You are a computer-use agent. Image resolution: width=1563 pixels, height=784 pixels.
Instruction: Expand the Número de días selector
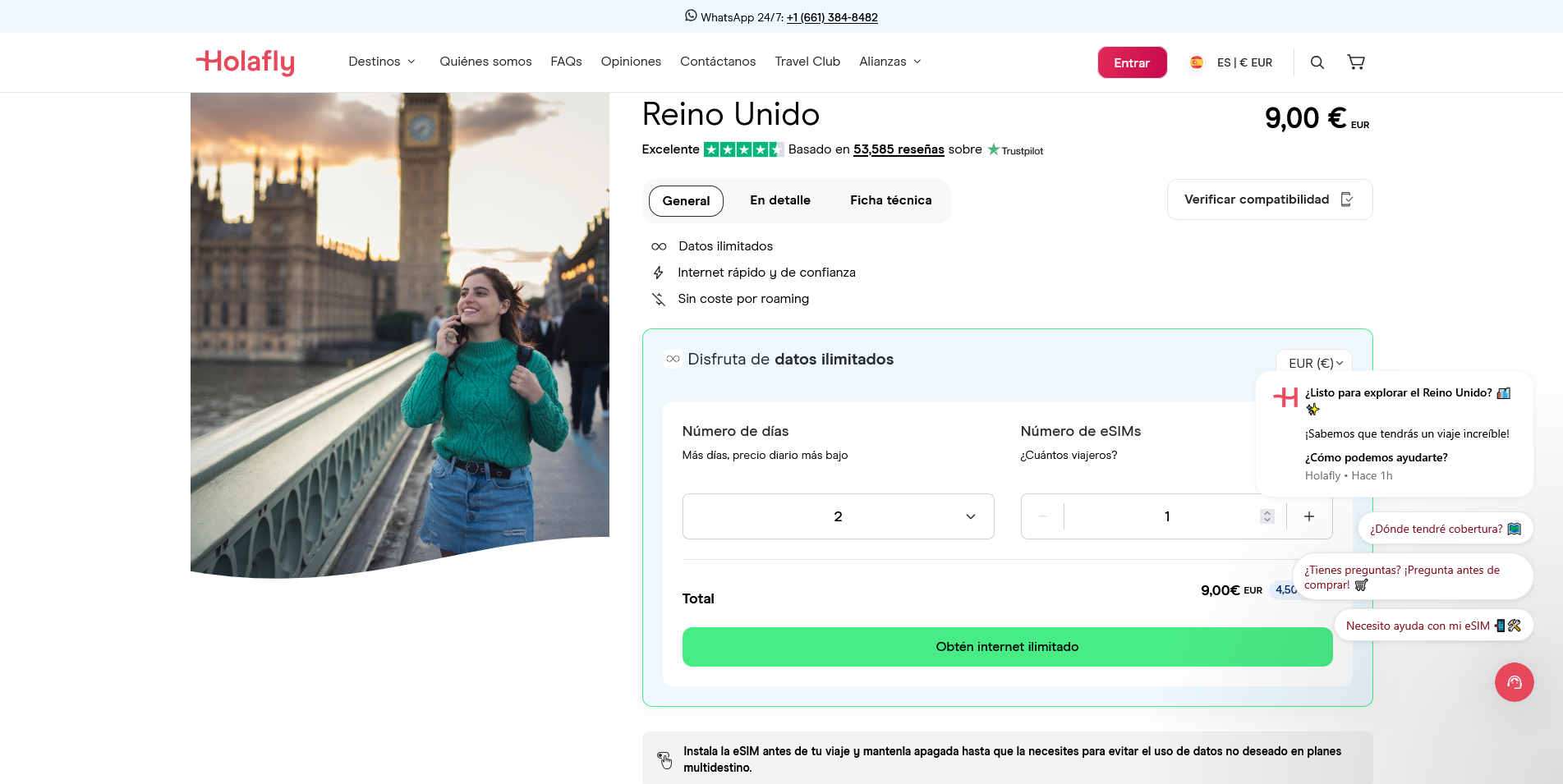(x=838, y=516)
